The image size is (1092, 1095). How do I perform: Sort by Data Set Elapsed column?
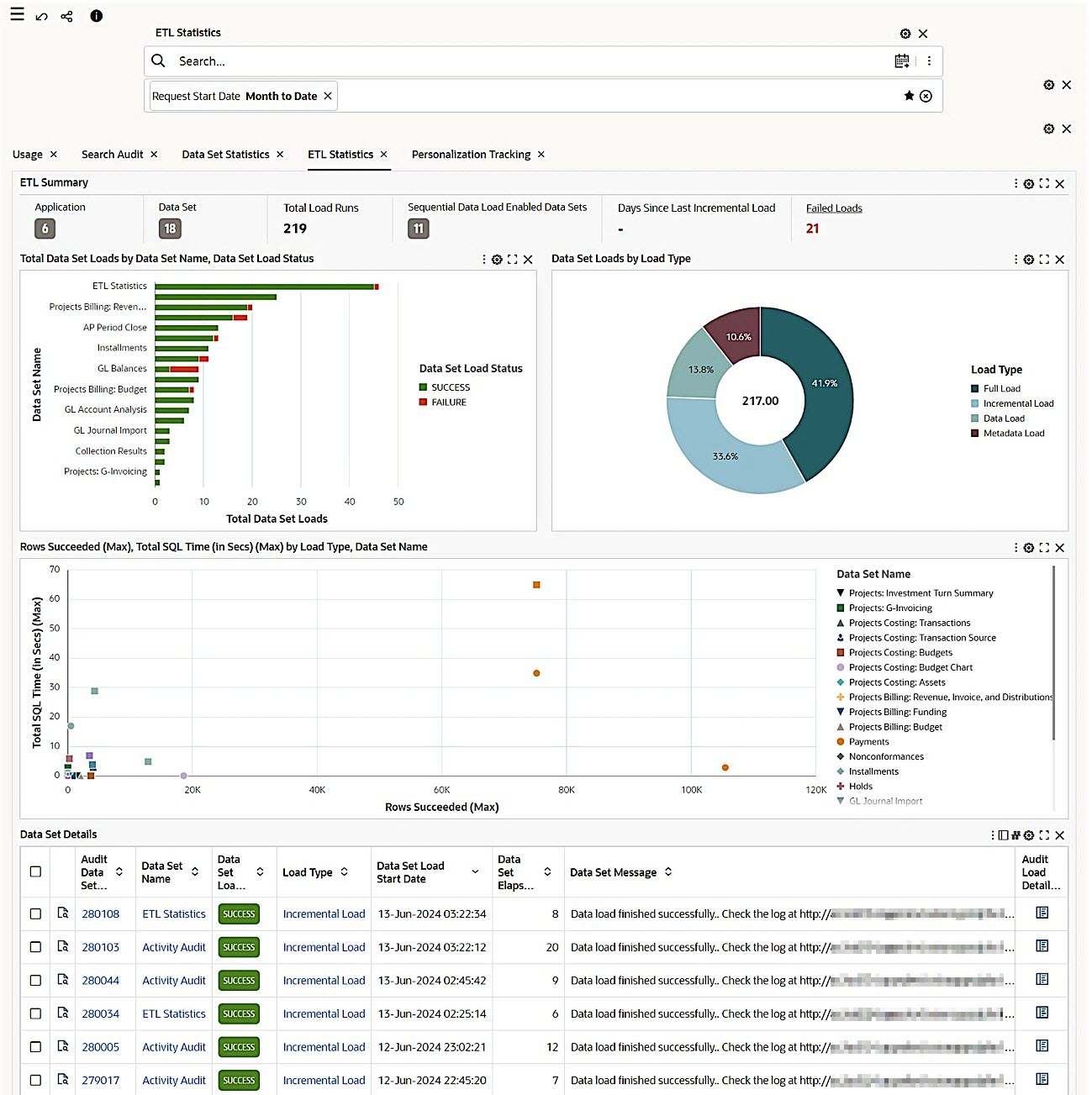click(547, 872)
